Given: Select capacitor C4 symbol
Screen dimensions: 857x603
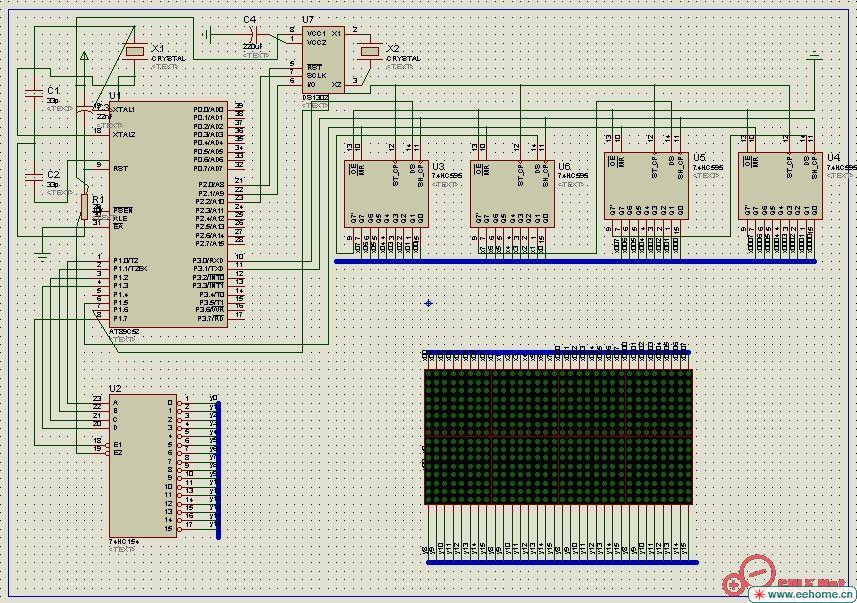Looking at the screenshot, I should 252,35.
